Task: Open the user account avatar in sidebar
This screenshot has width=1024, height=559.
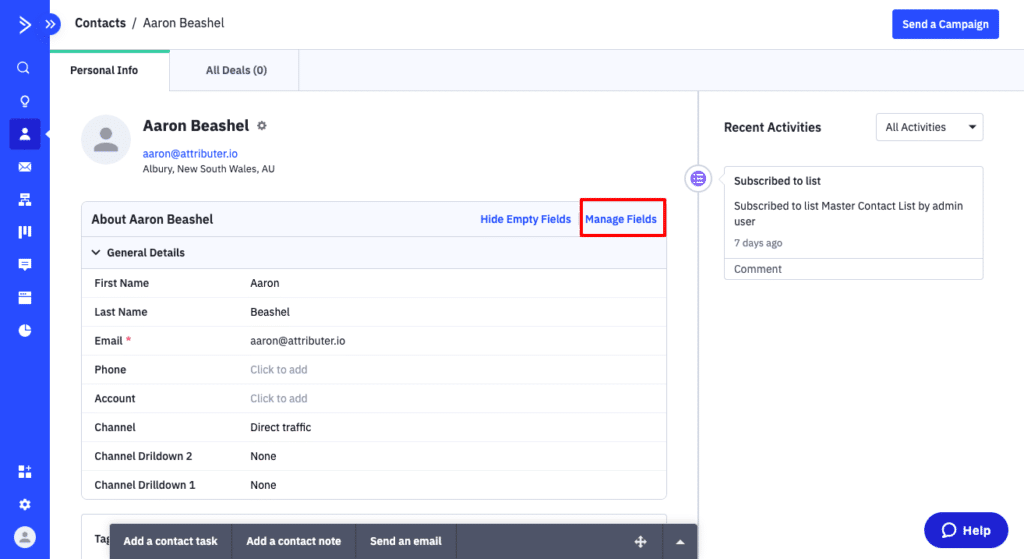Action: (x=25, y=537)
